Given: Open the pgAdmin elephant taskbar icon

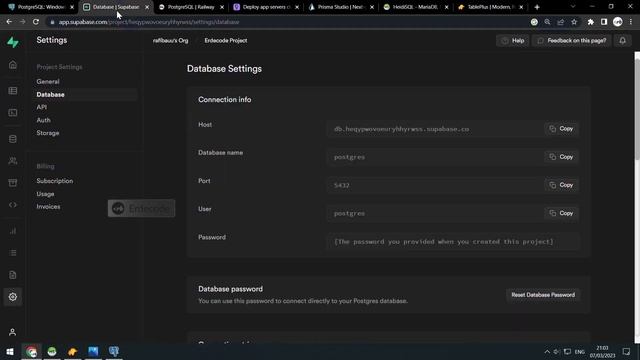Looking at the screenshot, I should pos(114,351).
